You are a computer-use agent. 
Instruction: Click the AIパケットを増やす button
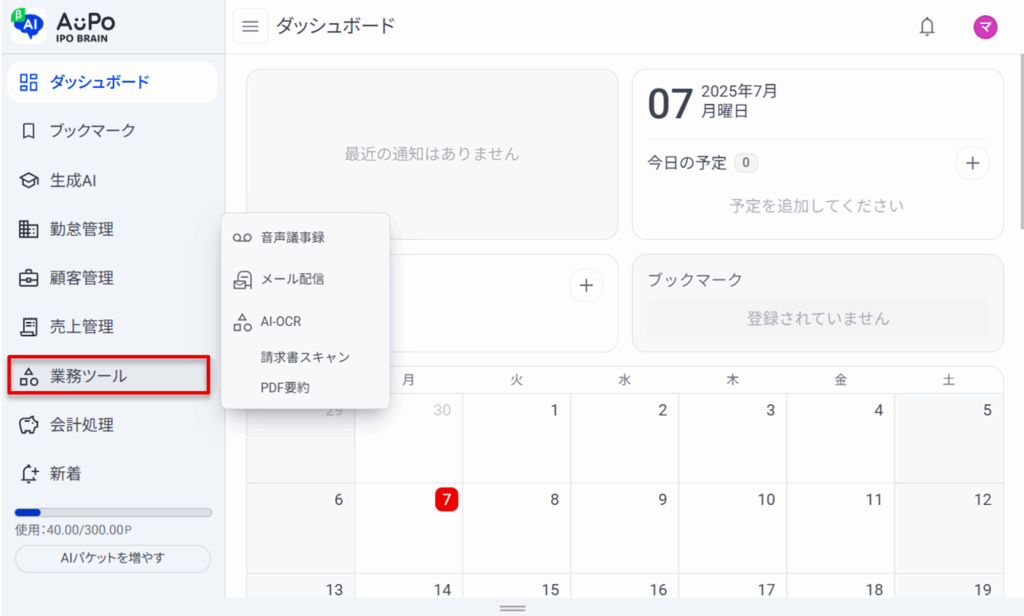click(113, 559)
